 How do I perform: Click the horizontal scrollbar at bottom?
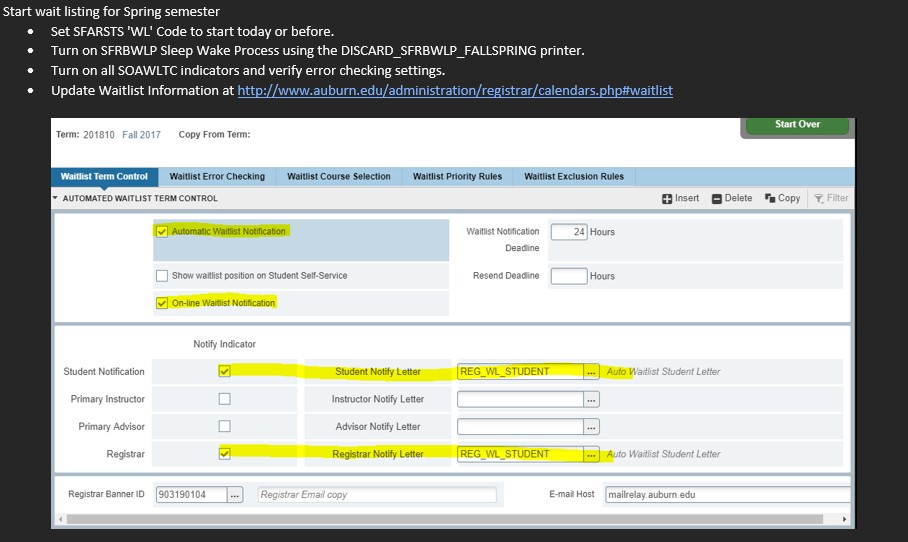pyautogui.click(x=450, y=520)
